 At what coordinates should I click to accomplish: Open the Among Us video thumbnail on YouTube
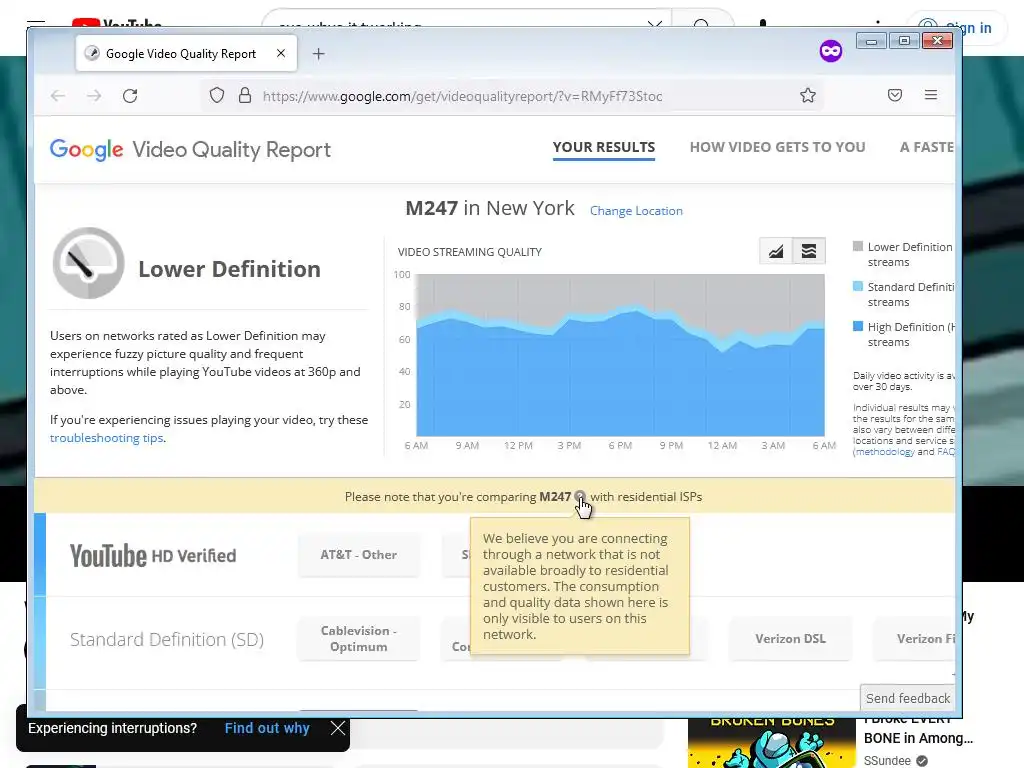(771, 743)
